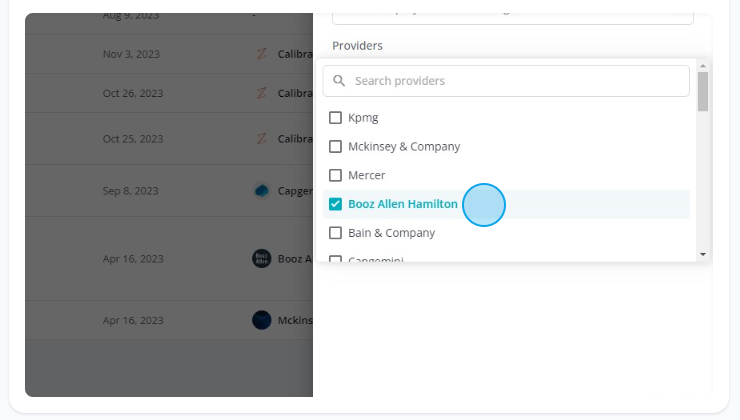Check the Kpmg provider checkbox
This screenshot has width=740, height=420.
tap(335, 118)
